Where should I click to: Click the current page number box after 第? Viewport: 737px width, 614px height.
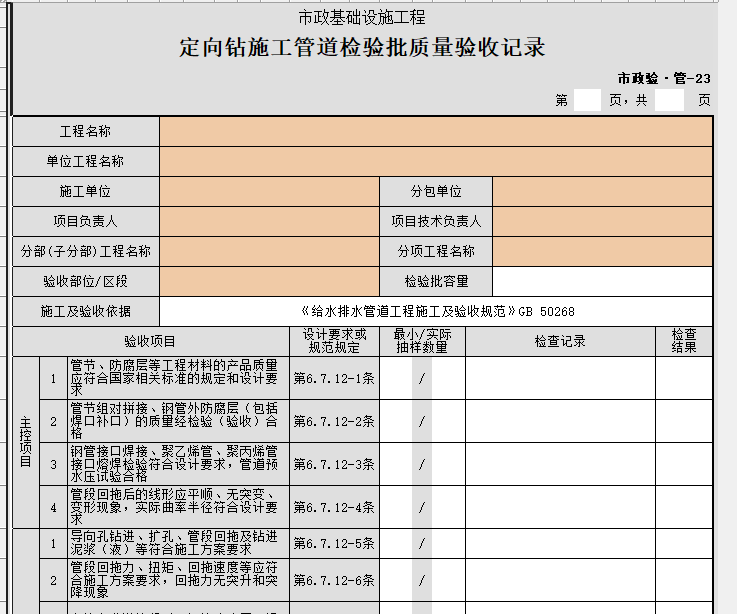588,100
